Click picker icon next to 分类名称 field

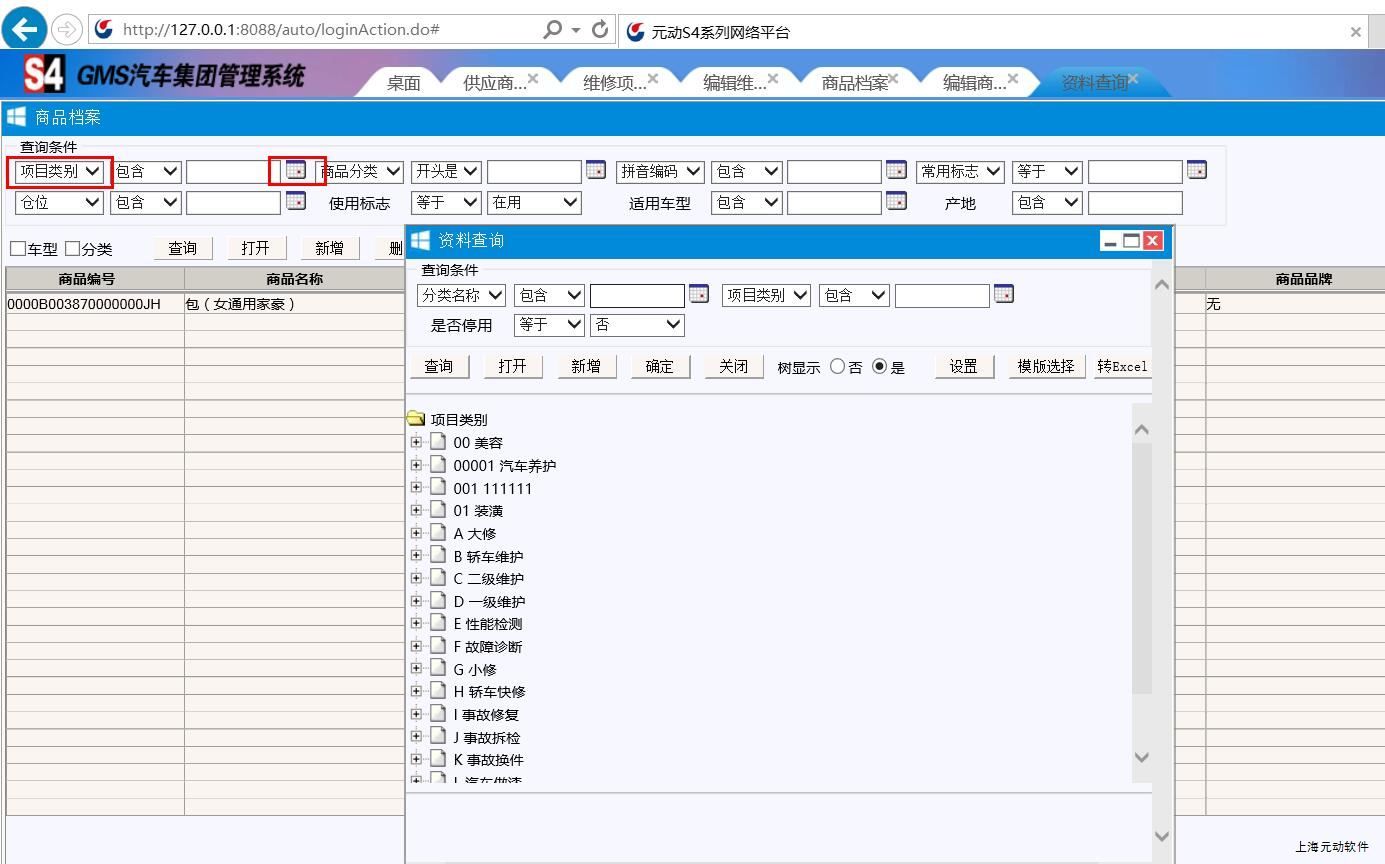699,294
